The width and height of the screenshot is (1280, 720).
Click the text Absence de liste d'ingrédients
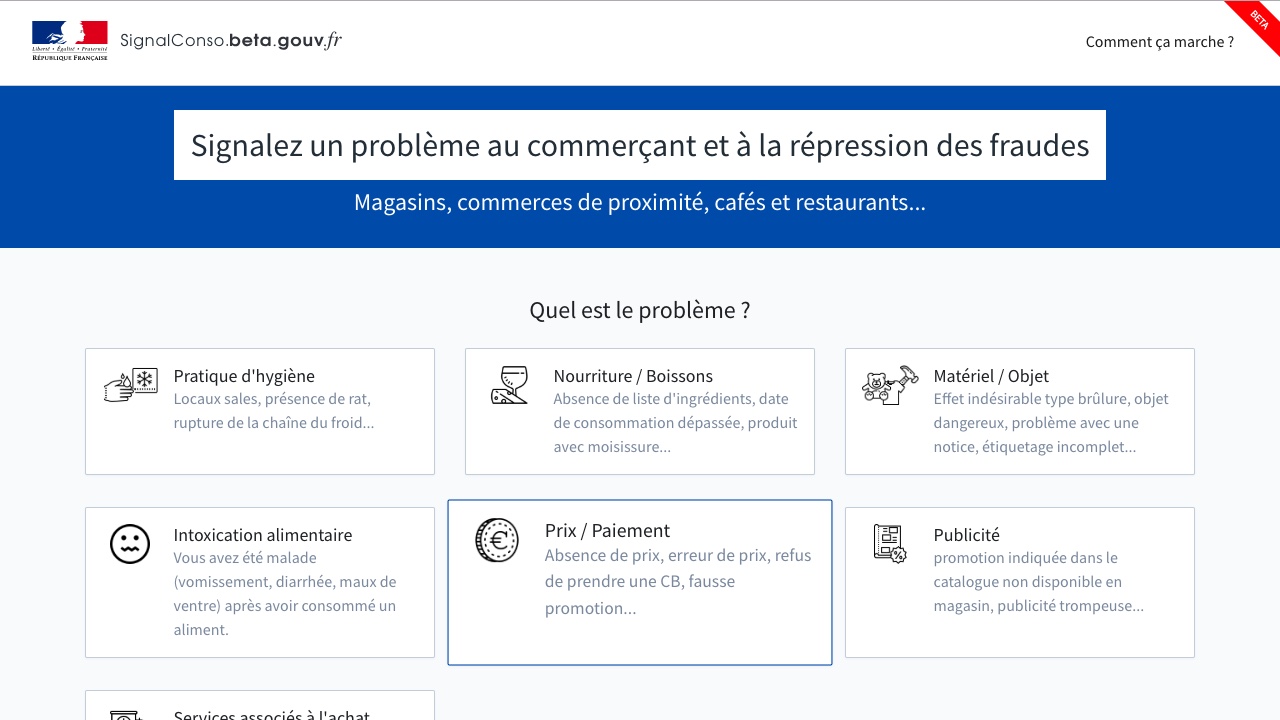(676, 422)
